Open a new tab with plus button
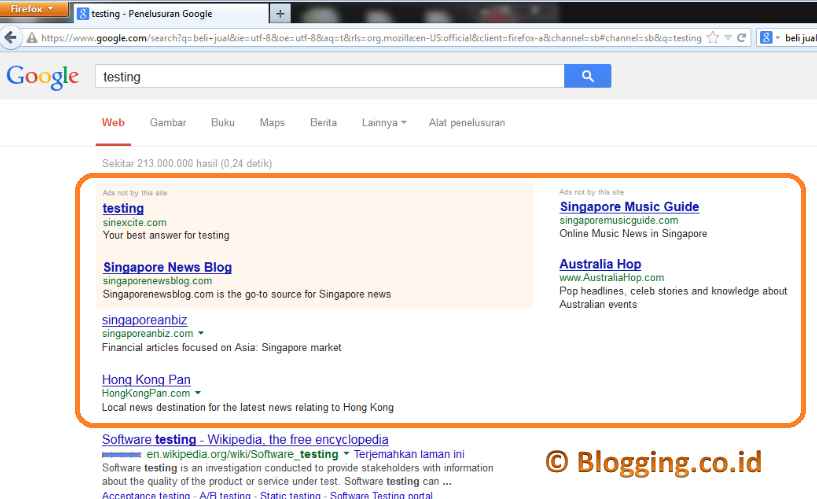817x499 pixels. 280,13
